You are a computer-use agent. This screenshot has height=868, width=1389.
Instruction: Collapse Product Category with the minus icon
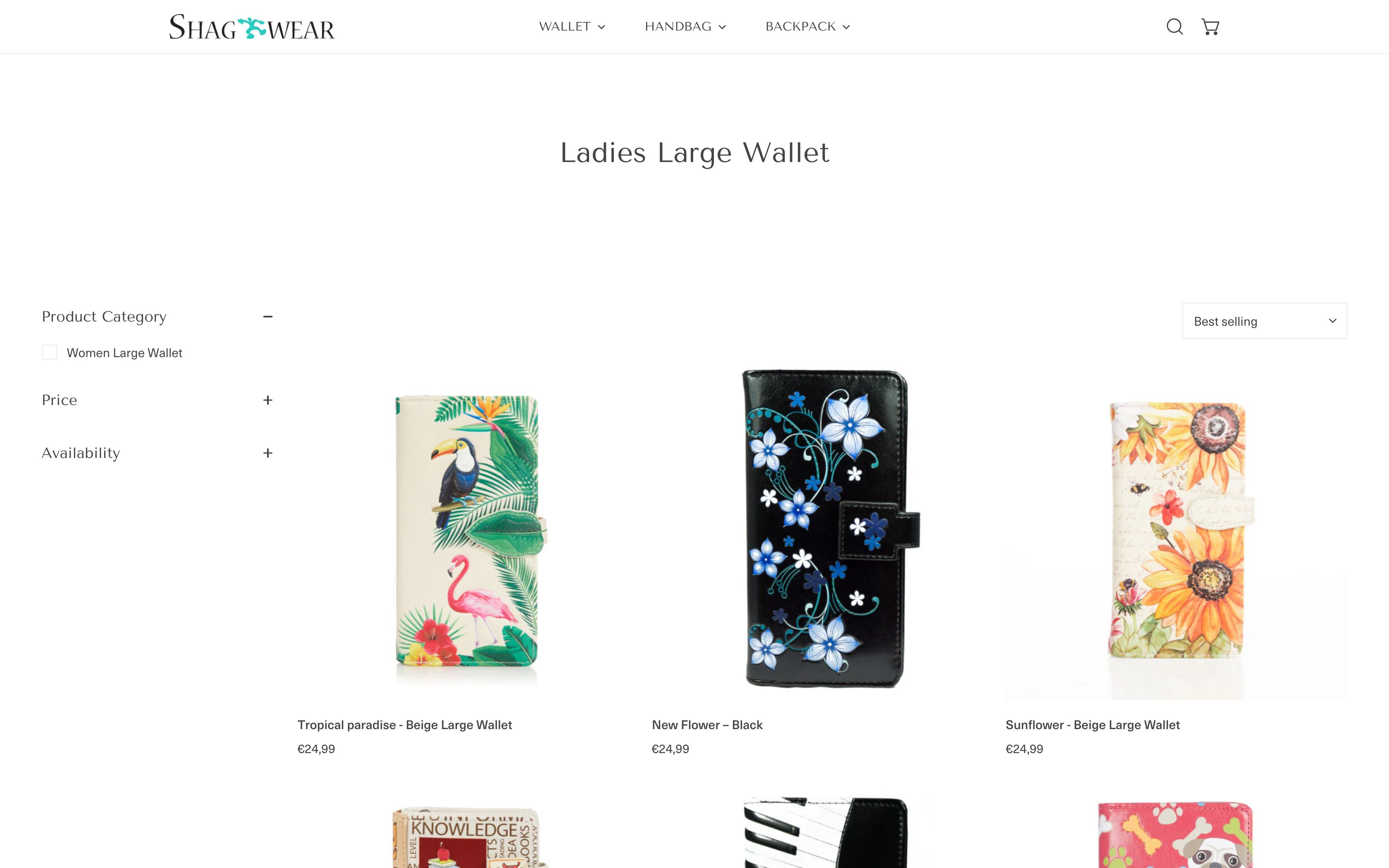click(267, 316)
